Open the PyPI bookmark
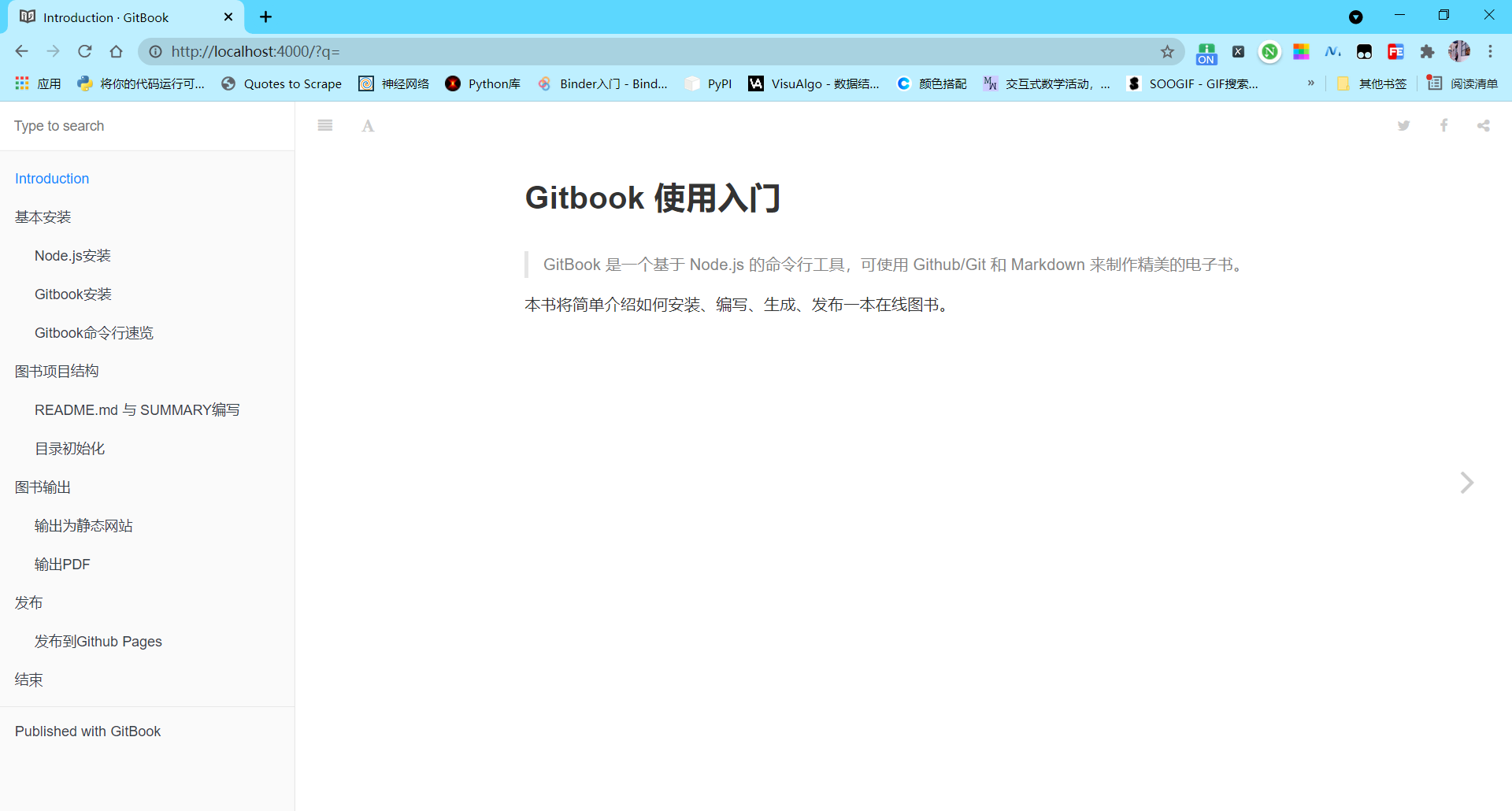1512x811 pixels. tap(708, 83)
